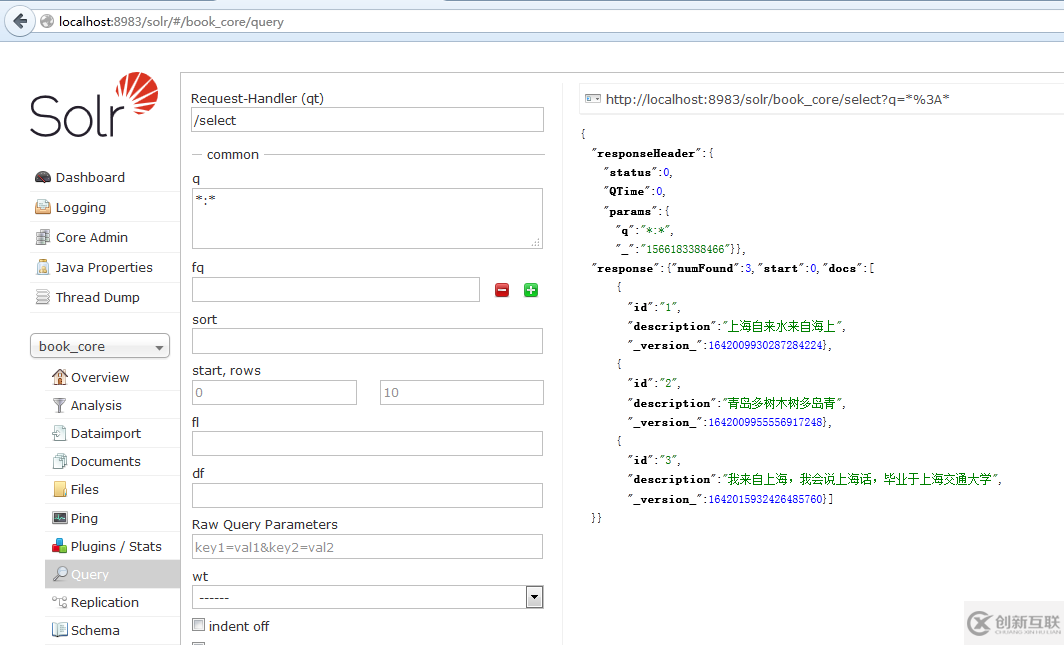
Task: Open the Replication link
Action: tap(104, 602)
